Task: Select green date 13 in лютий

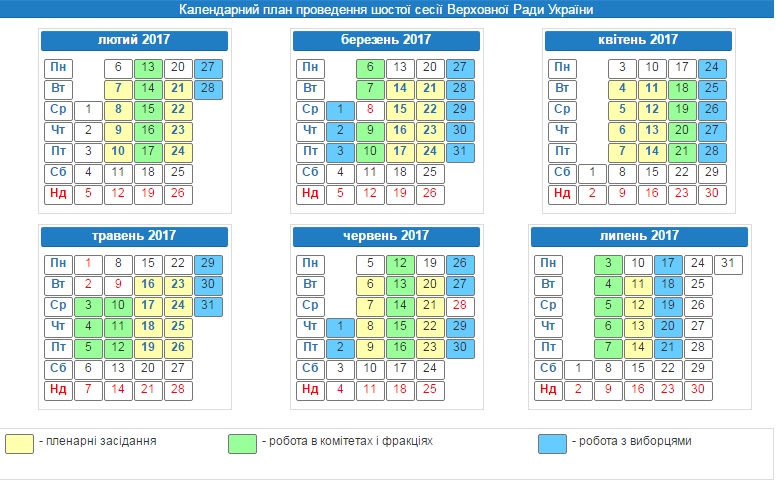Action: 148,69
